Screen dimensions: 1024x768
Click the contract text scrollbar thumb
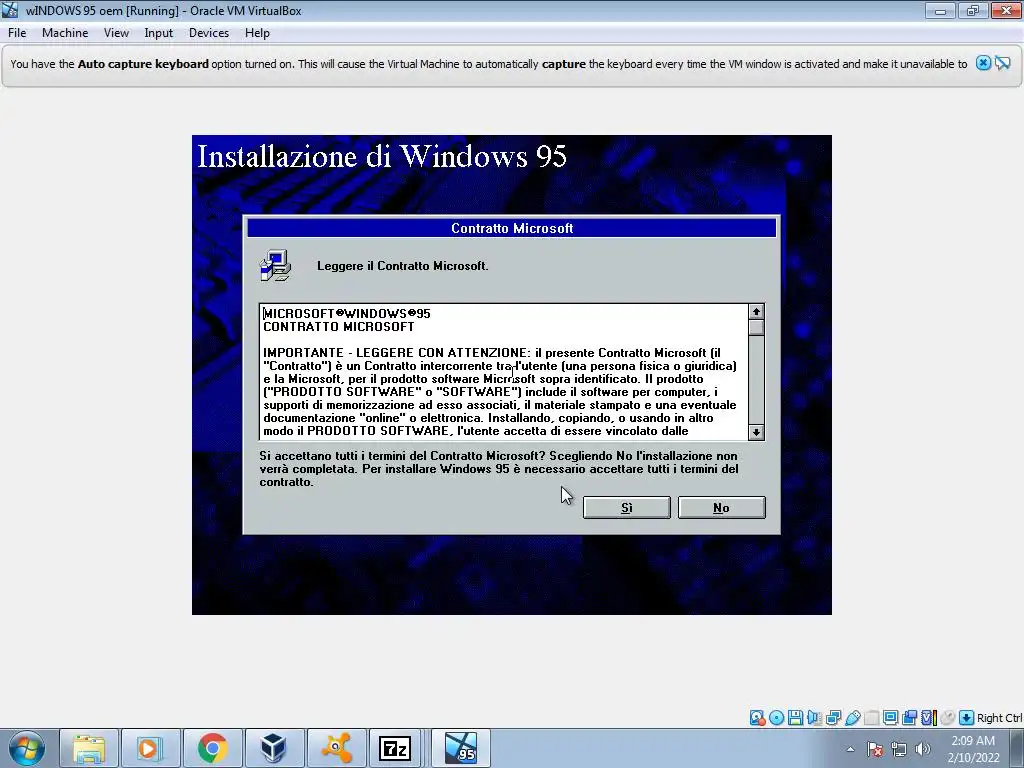pyautogui.click(x=756, y=327)
